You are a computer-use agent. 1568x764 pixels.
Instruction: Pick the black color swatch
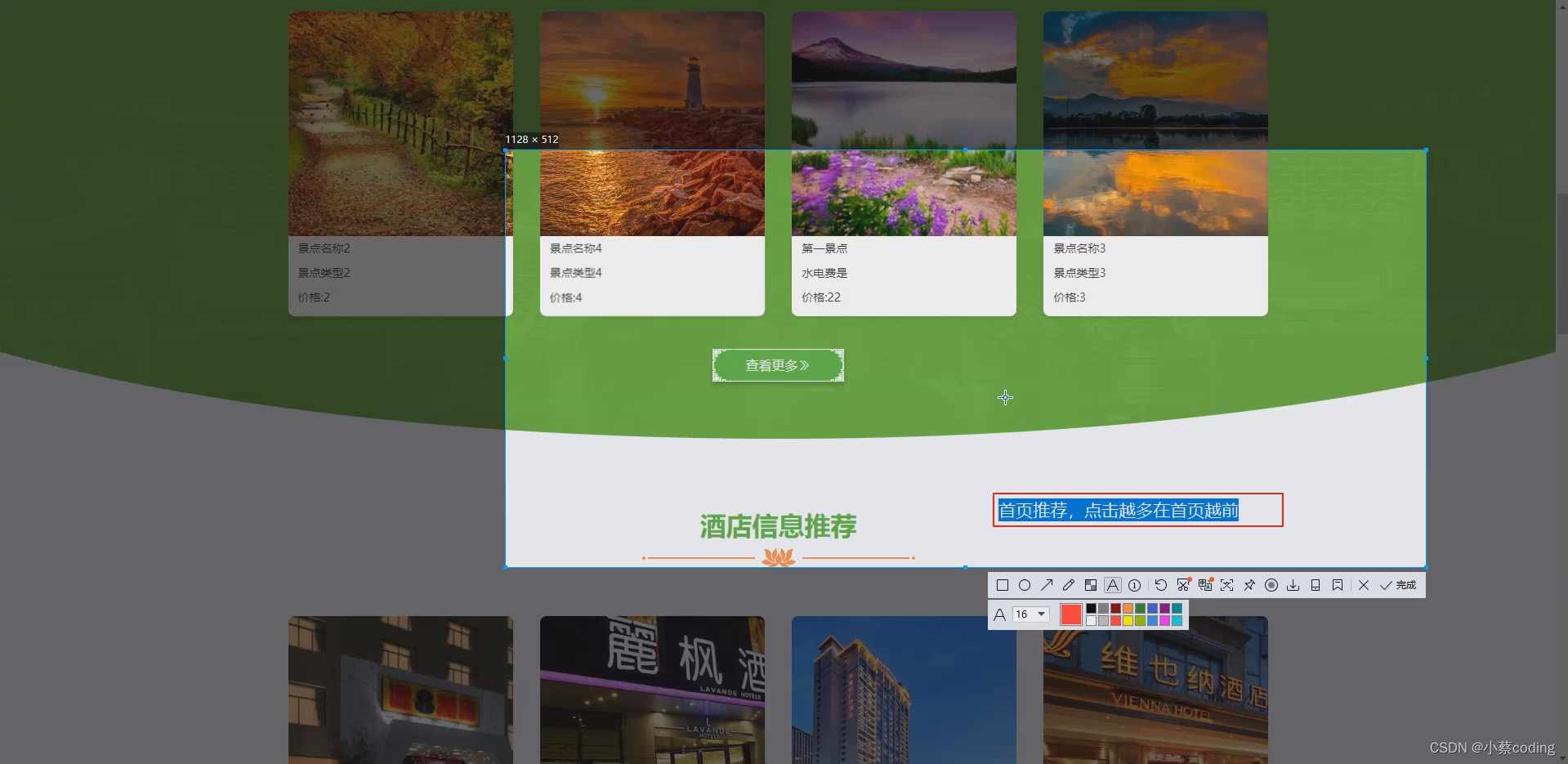(x=1091, y=609)
